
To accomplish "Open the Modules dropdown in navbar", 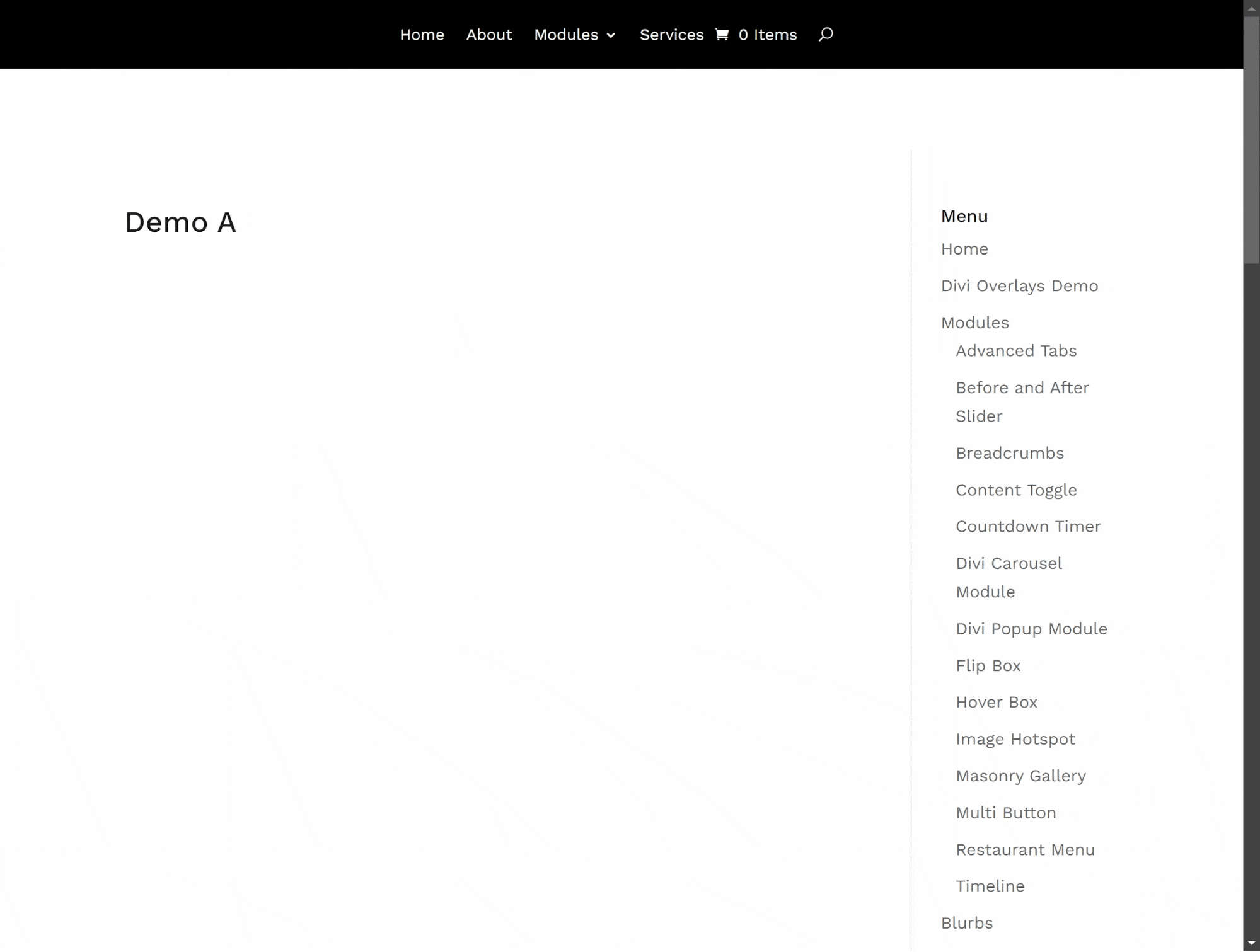I will coord(575,35).
